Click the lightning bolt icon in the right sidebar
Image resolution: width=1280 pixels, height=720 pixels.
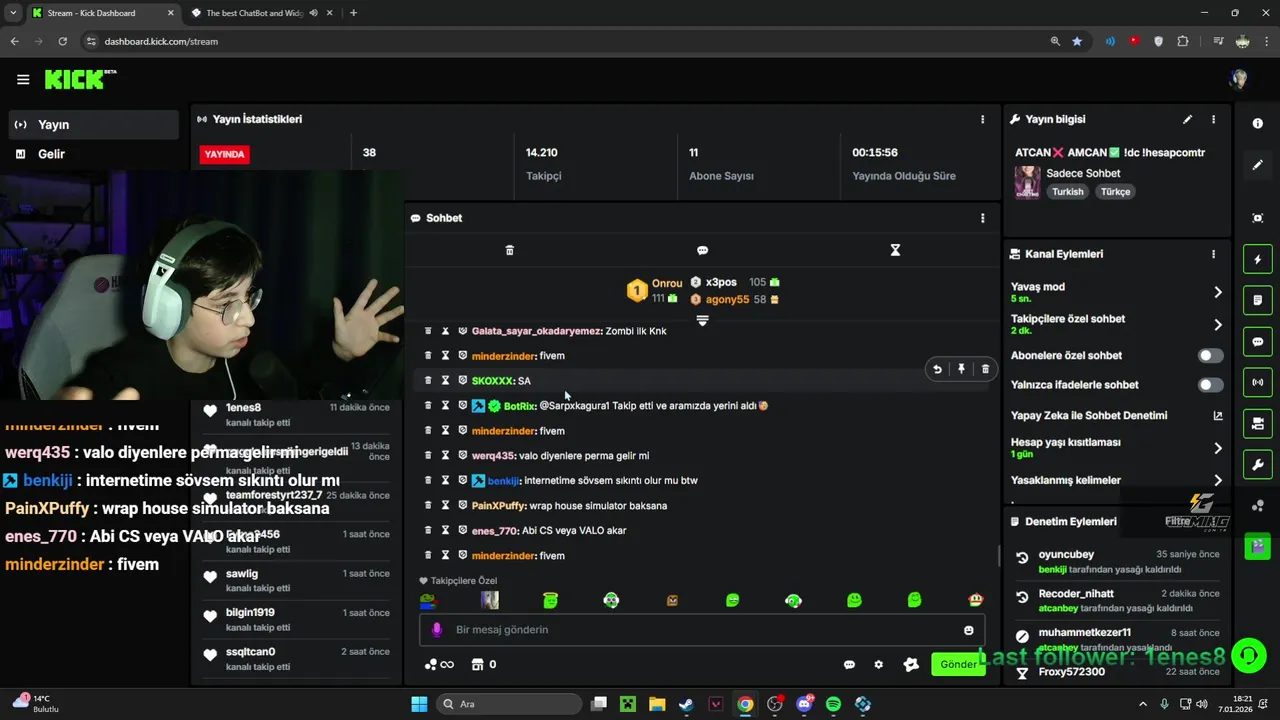click(x=1258, y=260)
